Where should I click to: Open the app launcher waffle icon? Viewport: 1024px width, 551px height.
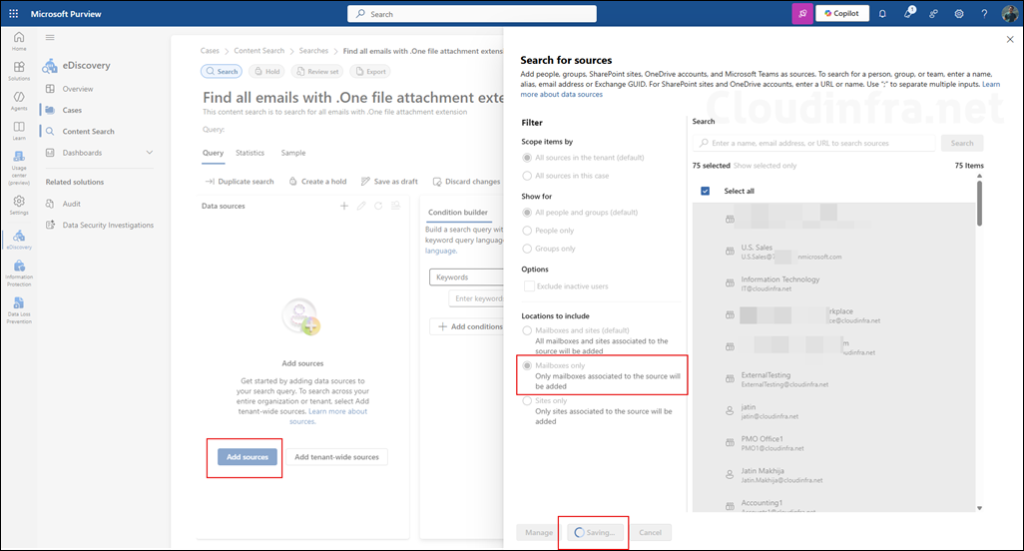pos(13,13)
